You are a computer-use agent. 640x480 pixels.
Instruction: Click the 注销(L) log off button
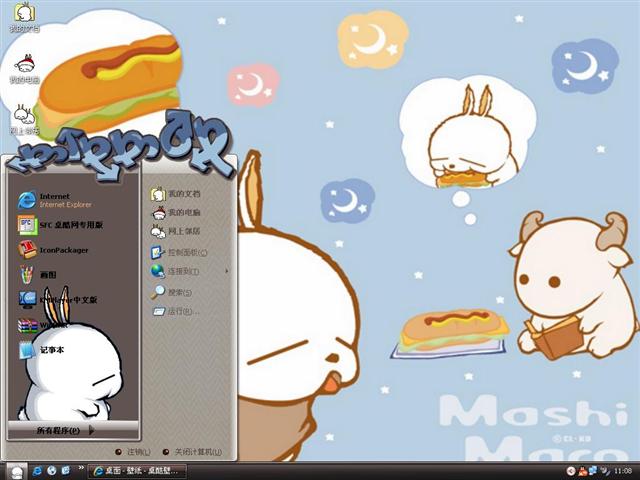[x=133, y=452]
